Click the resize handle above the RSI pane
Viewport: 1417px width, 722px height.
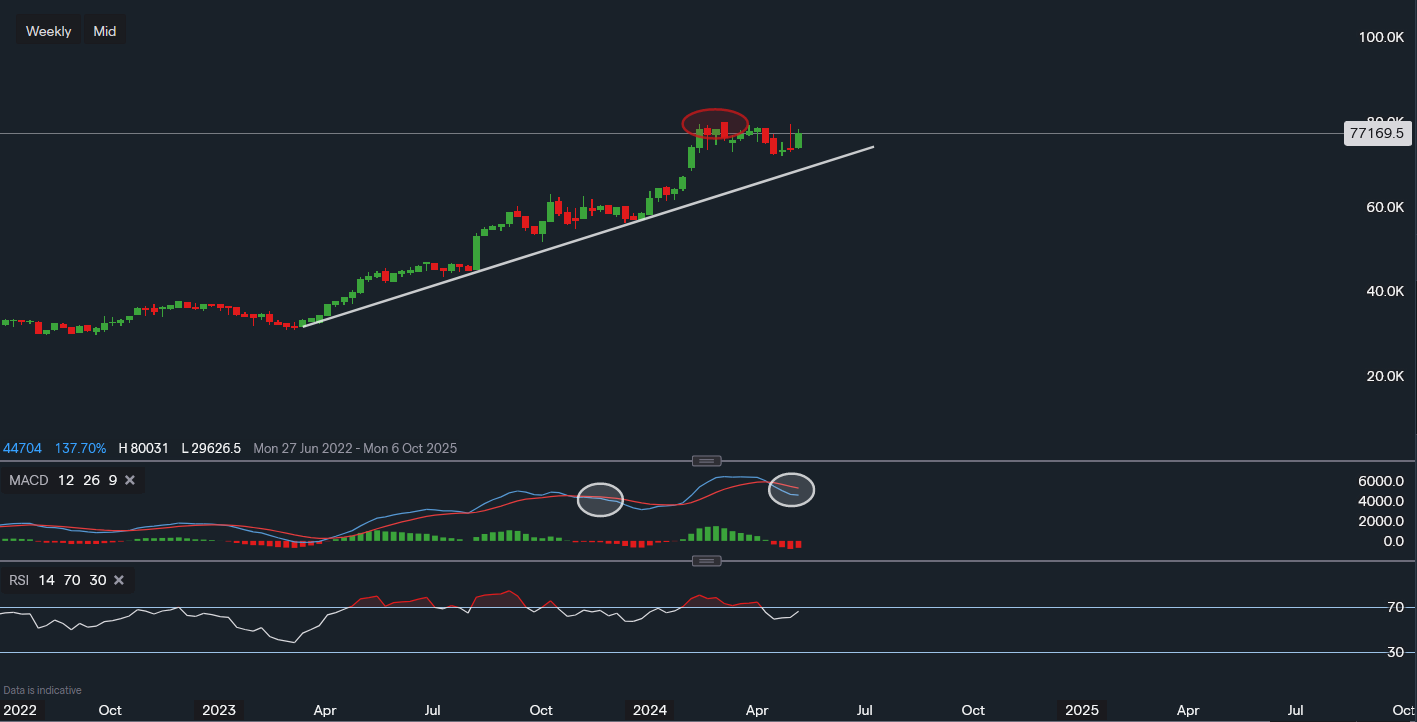(x=706, y=561)
